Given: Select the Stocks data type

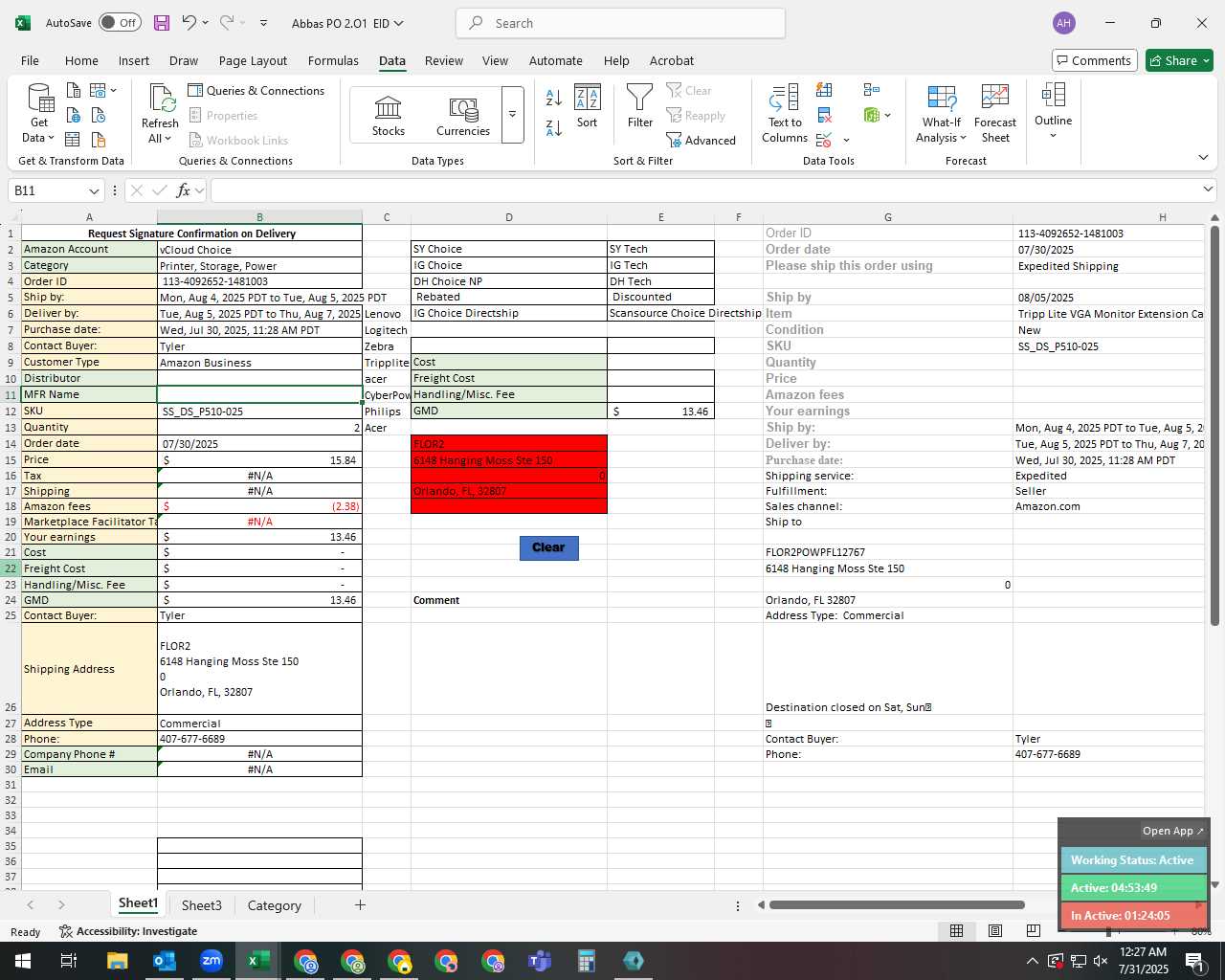Looking at the screenshot, I should coord(388,116).
